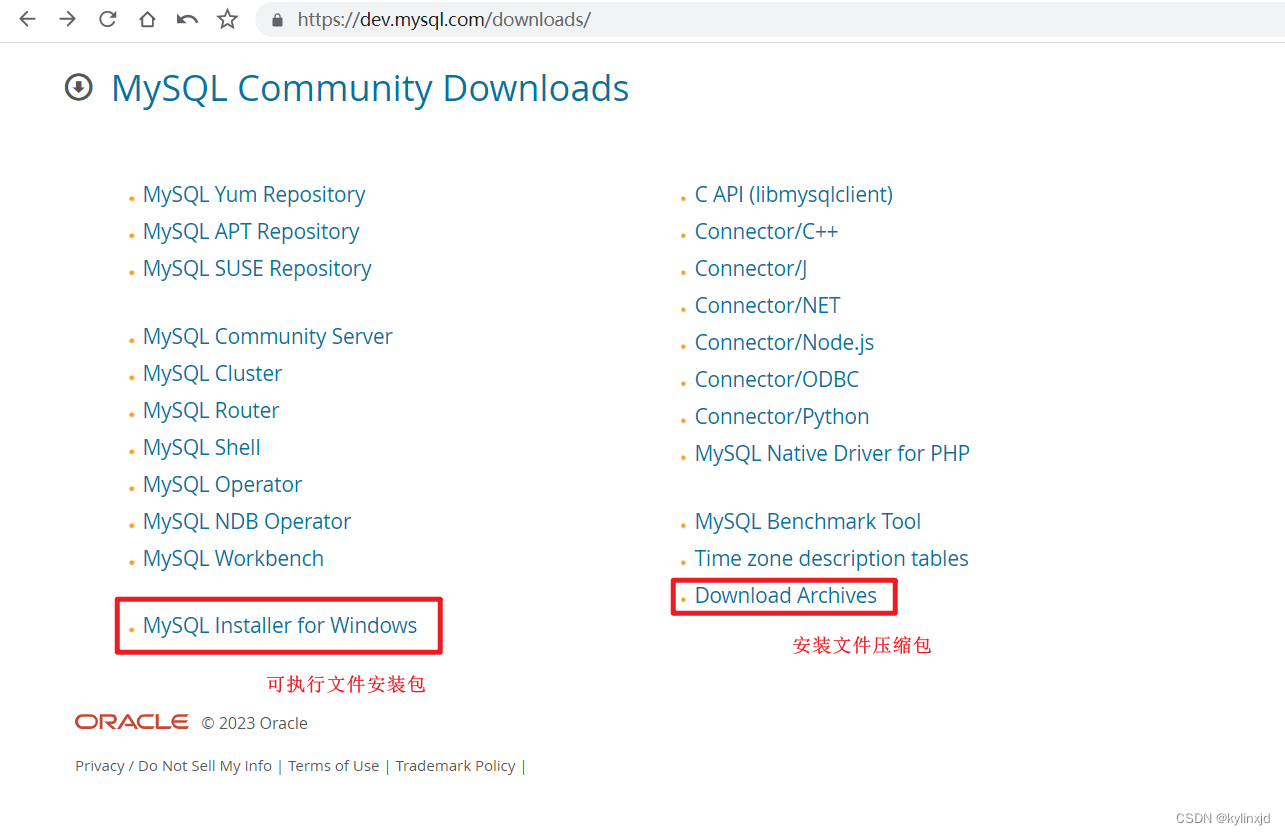The width and height of the screenshot is (1285, 835).
Task: Open the Terms of Use footer link
Action: (x=334, y=765)
